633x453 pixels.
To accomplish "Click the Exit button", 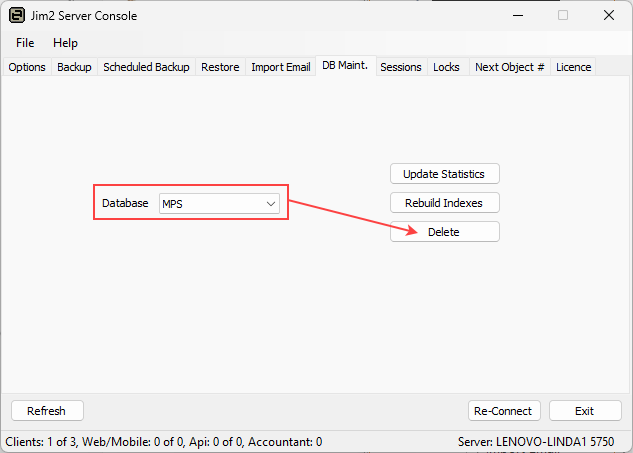I will click(585, 411).
